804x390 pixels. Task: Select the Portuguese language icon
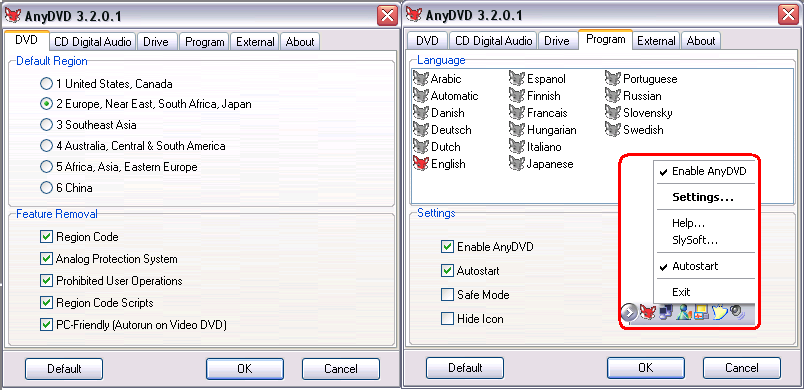pos(613,78)
